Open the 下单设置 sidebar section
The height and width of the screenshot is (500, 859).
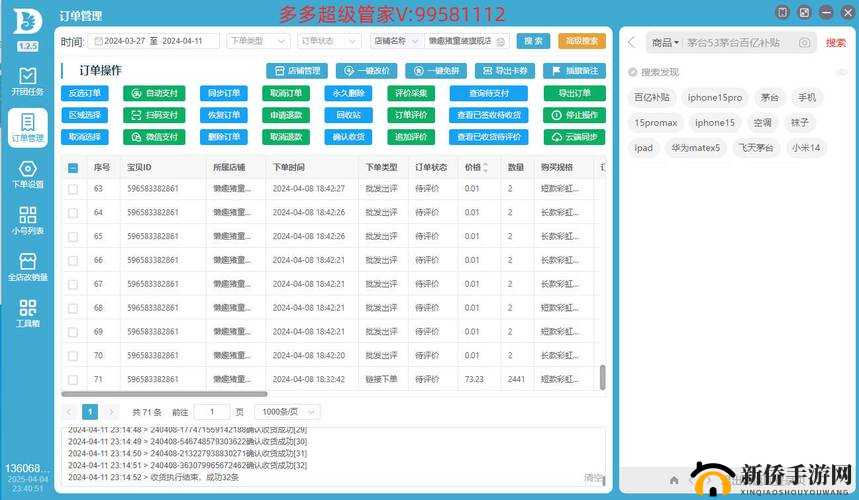click(27, 174)
